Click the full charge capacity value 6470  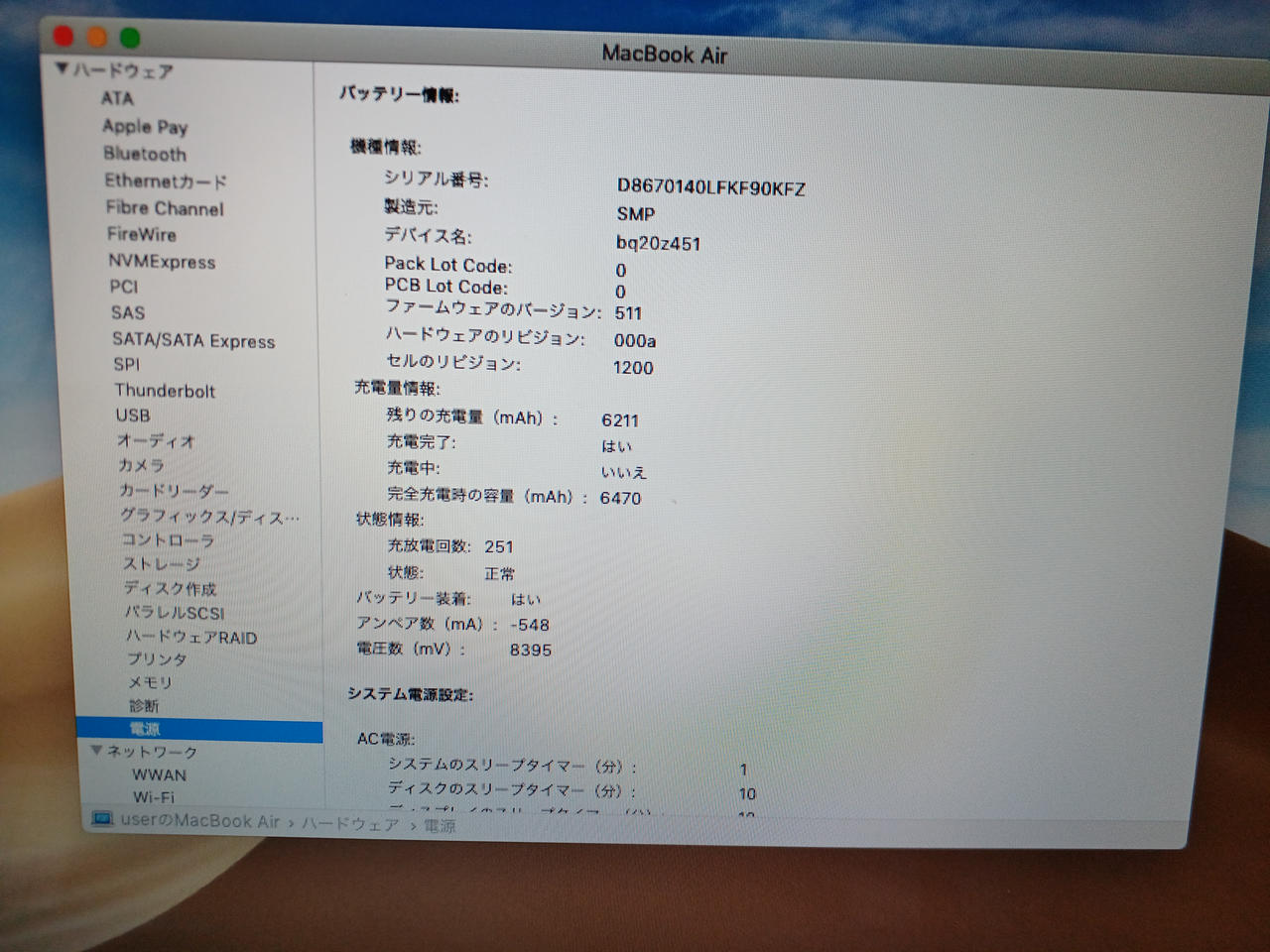tap(621, 498)
